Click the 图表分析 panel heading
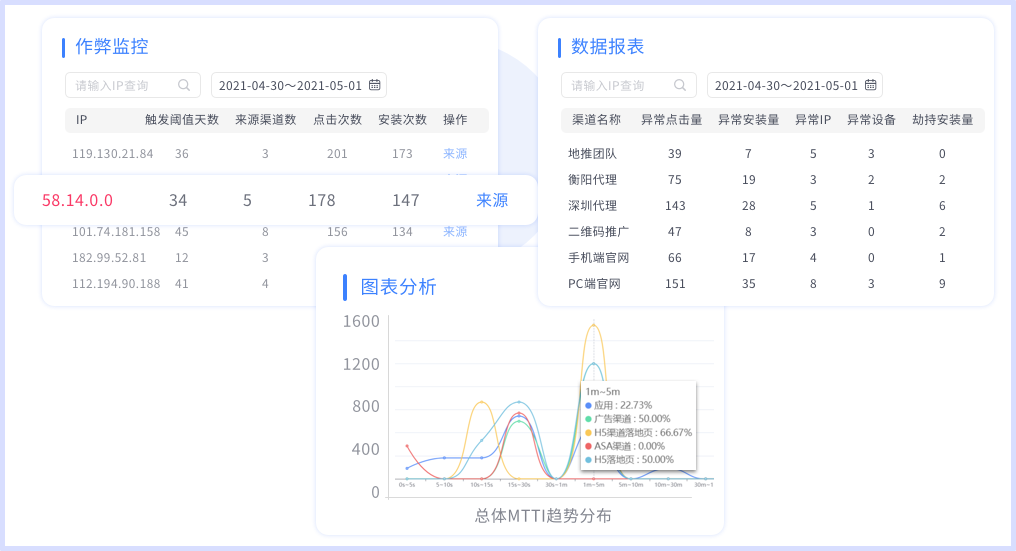The image size is (1016, 551). click(398, 287)
